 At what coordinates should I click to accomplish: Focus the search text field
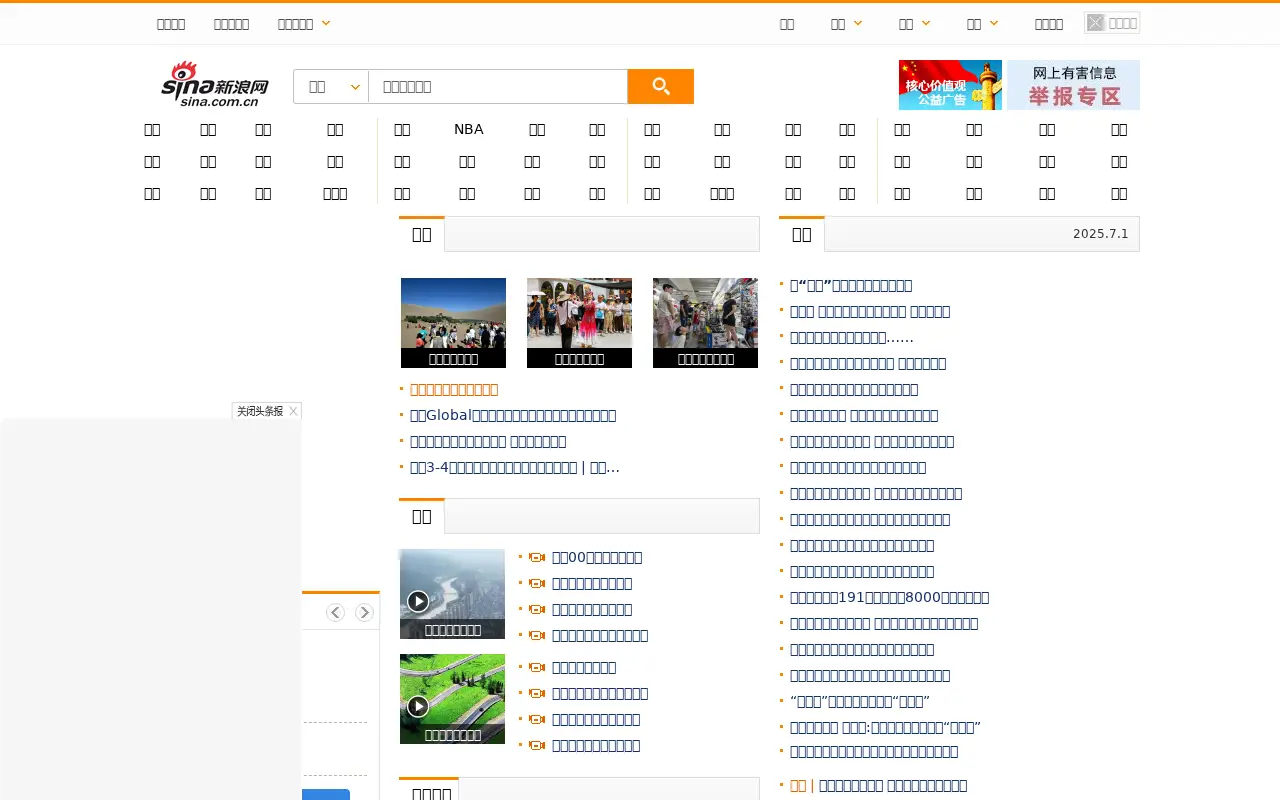[498, 87]
